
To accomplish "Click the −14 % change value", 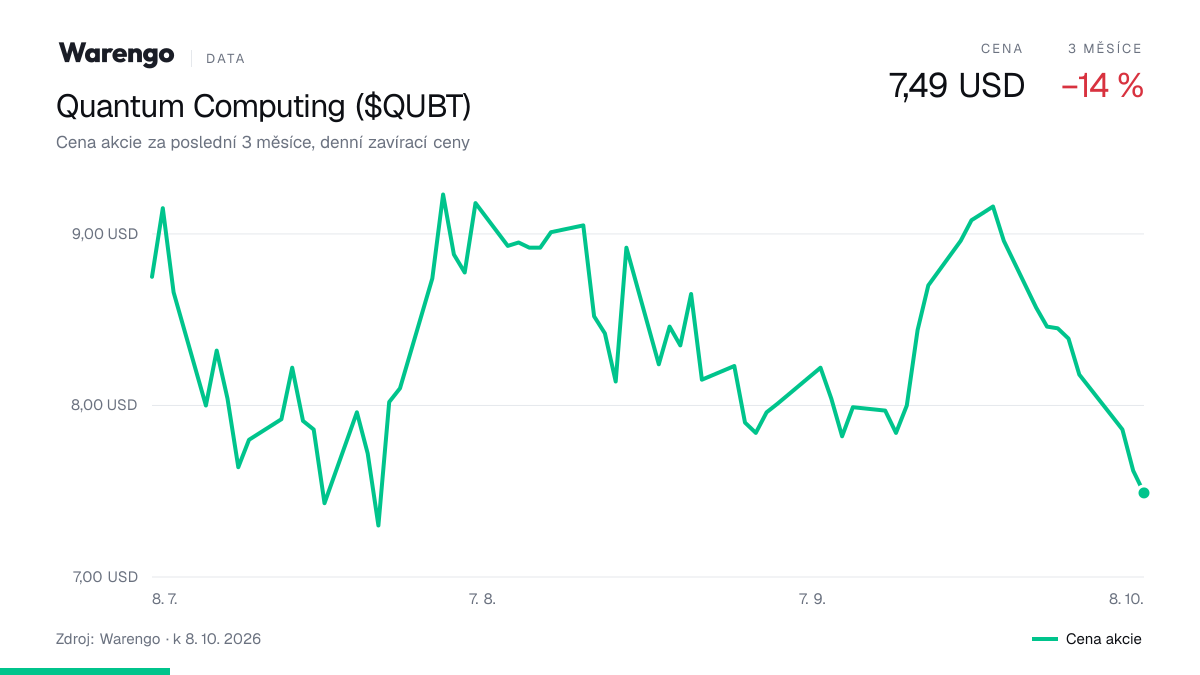I will tap(1102, 87).
